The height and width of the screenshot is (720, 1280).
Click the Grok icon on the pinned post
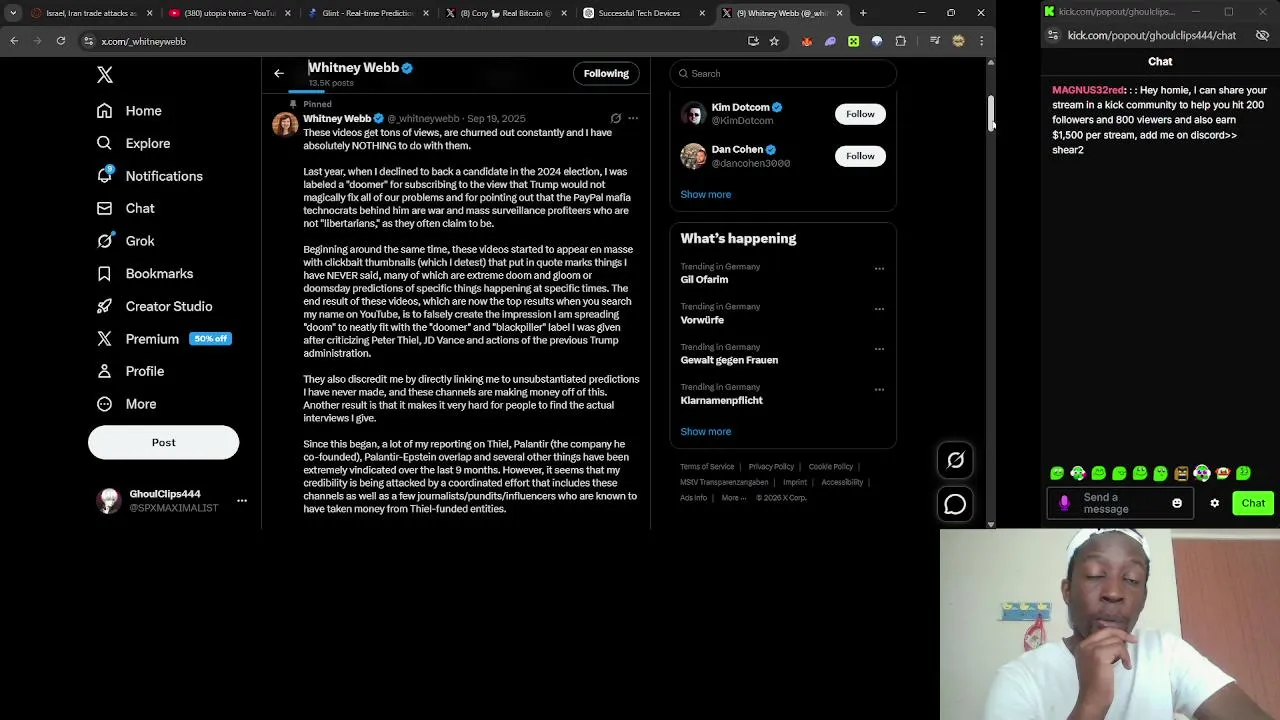coord(616,118)
